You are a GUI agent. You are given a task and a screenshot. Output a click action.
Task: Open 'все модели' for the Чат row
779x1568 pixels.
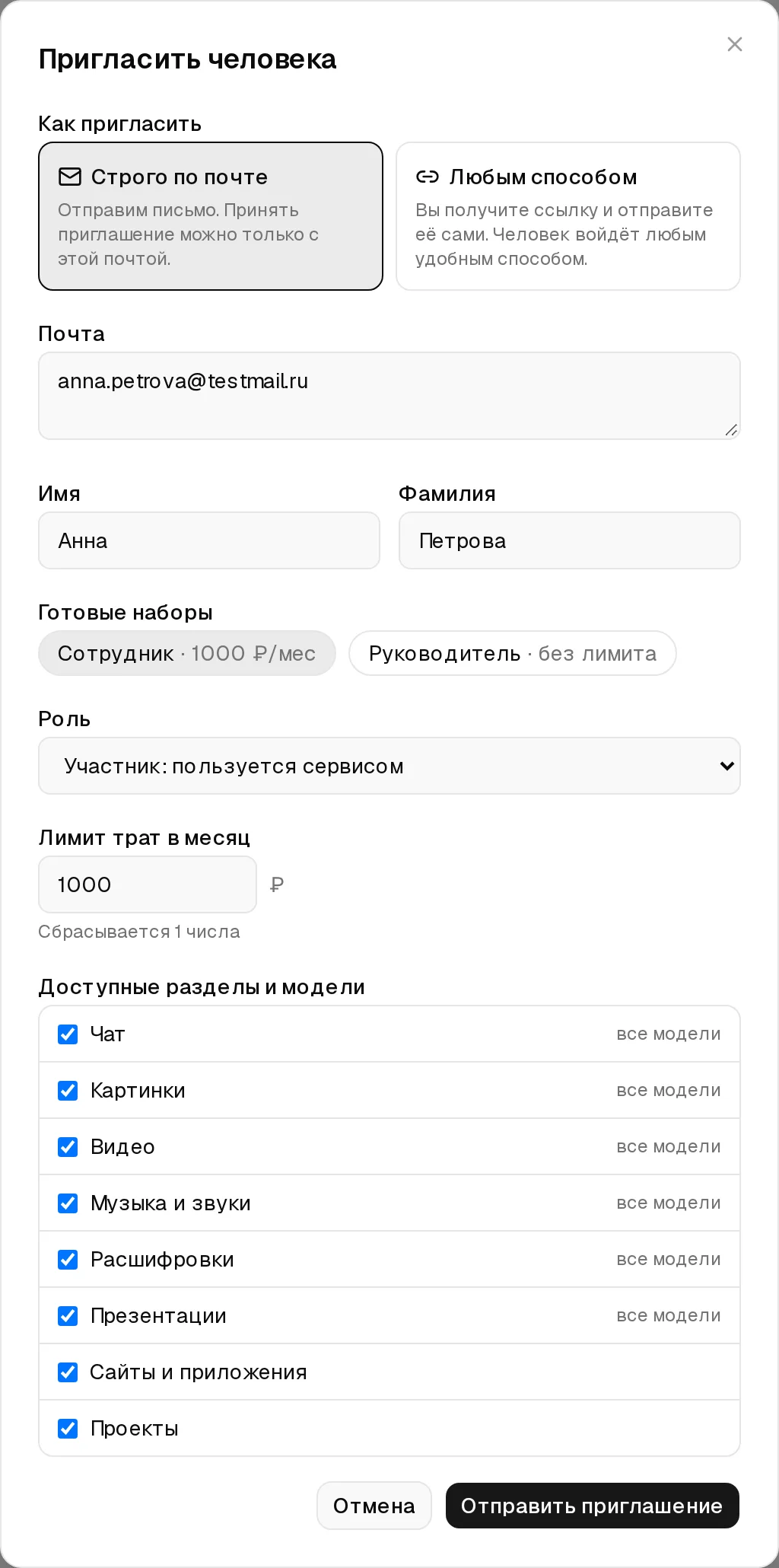[669, 1034]
